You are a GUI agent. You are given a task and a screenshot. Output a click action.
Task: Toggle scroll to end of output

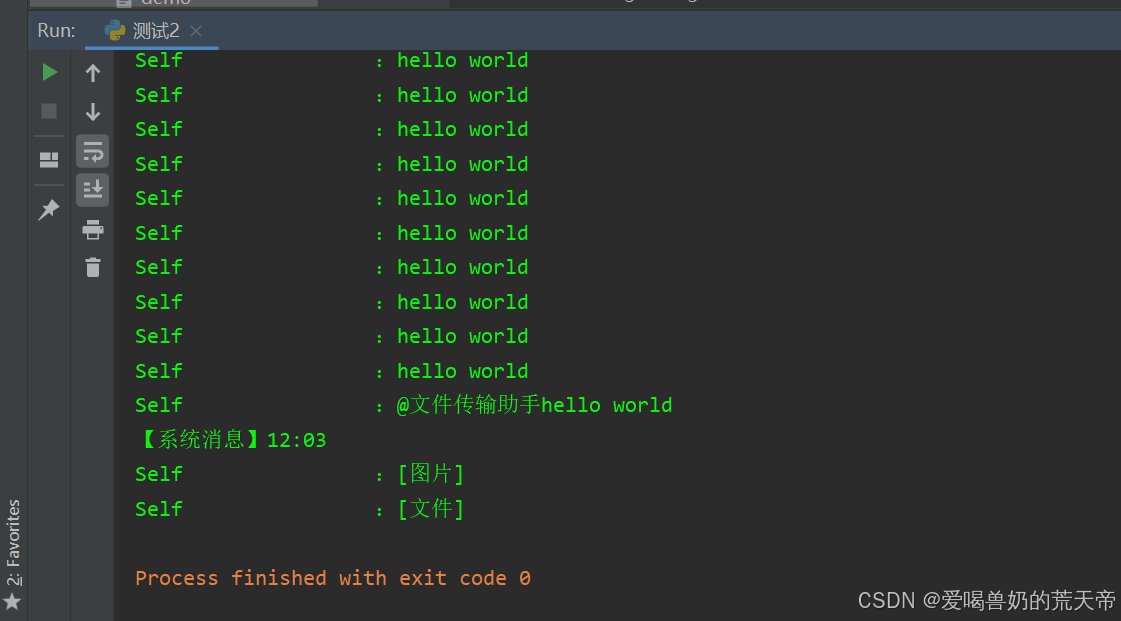click(93, 190)
